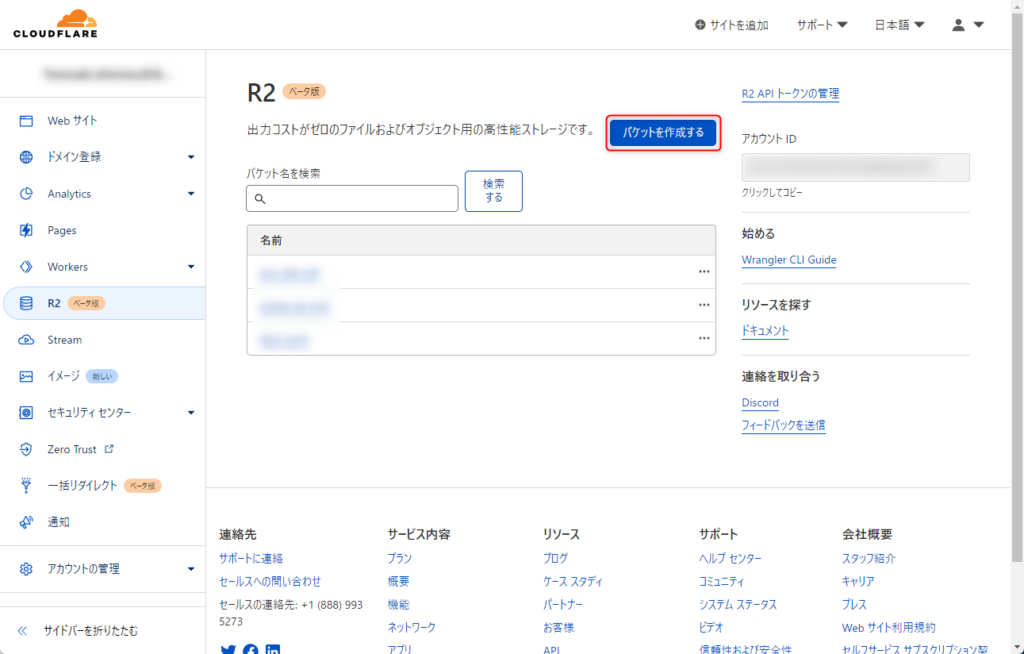Click the セキュリティ センター shield icon

tap(26, 413)
